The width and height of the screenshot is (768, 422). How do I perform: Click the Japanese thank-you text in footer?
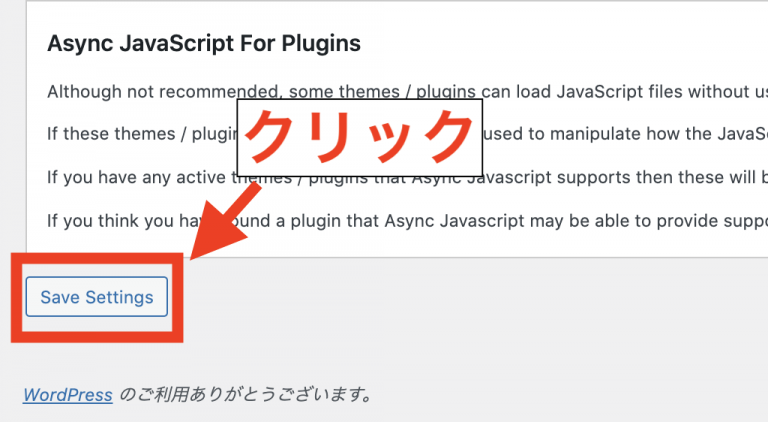coord(246,394)
